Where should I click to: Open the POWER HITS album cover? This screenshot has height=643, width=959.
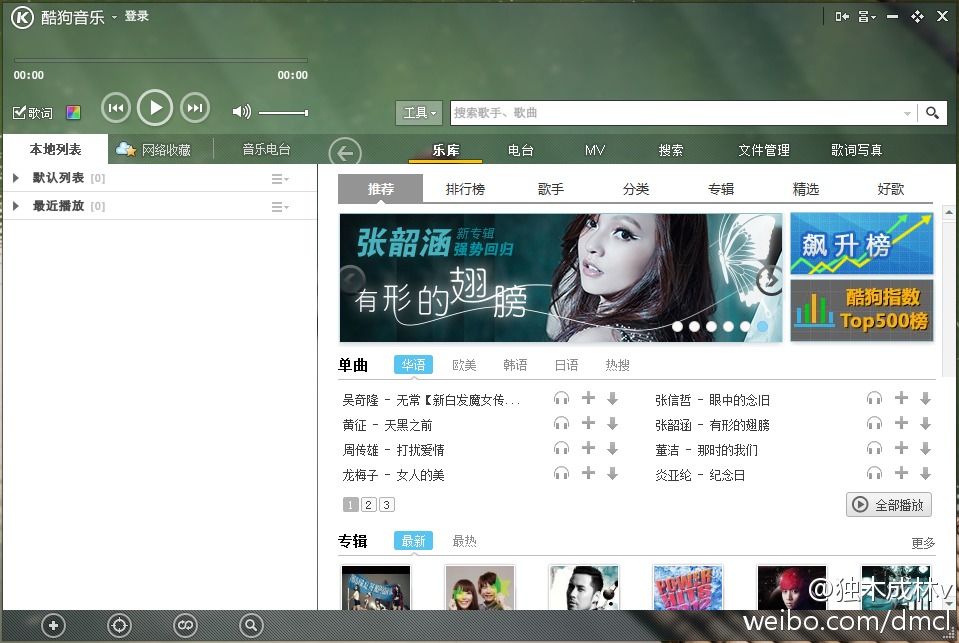pos(688,587)
